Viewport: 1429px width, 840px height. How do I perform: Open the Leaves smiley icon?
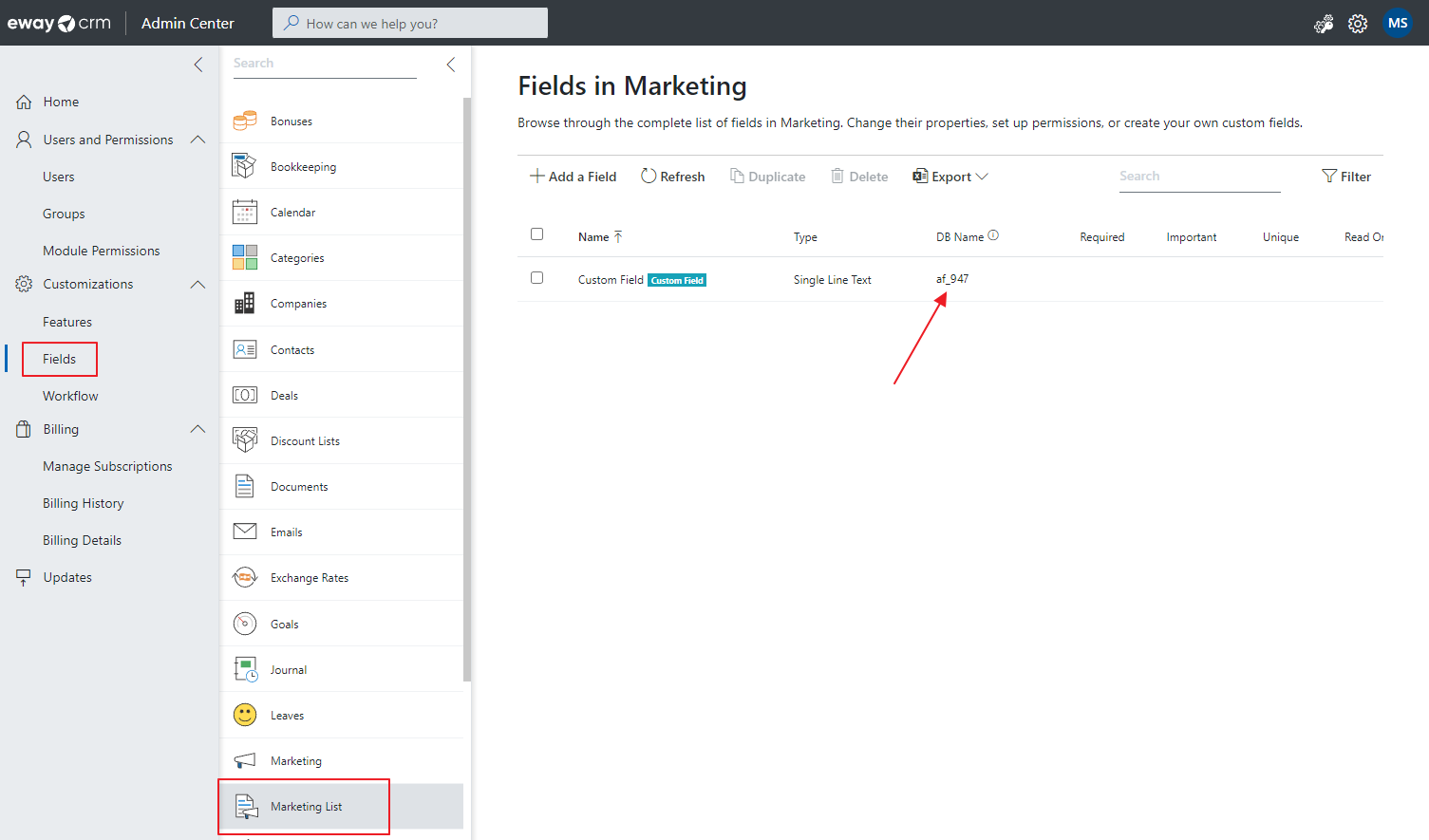245,715
